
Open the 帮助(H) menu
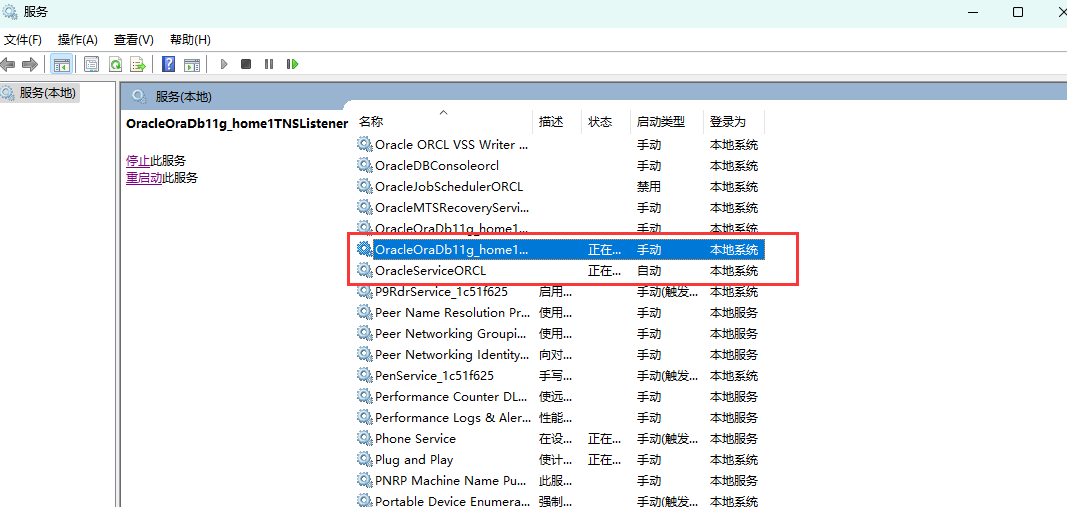coord(190,39)
